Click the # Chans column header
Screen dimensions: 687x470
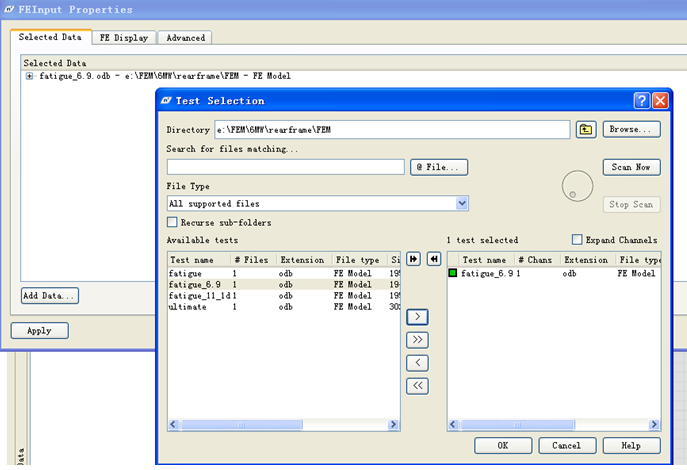pos(538,260)
